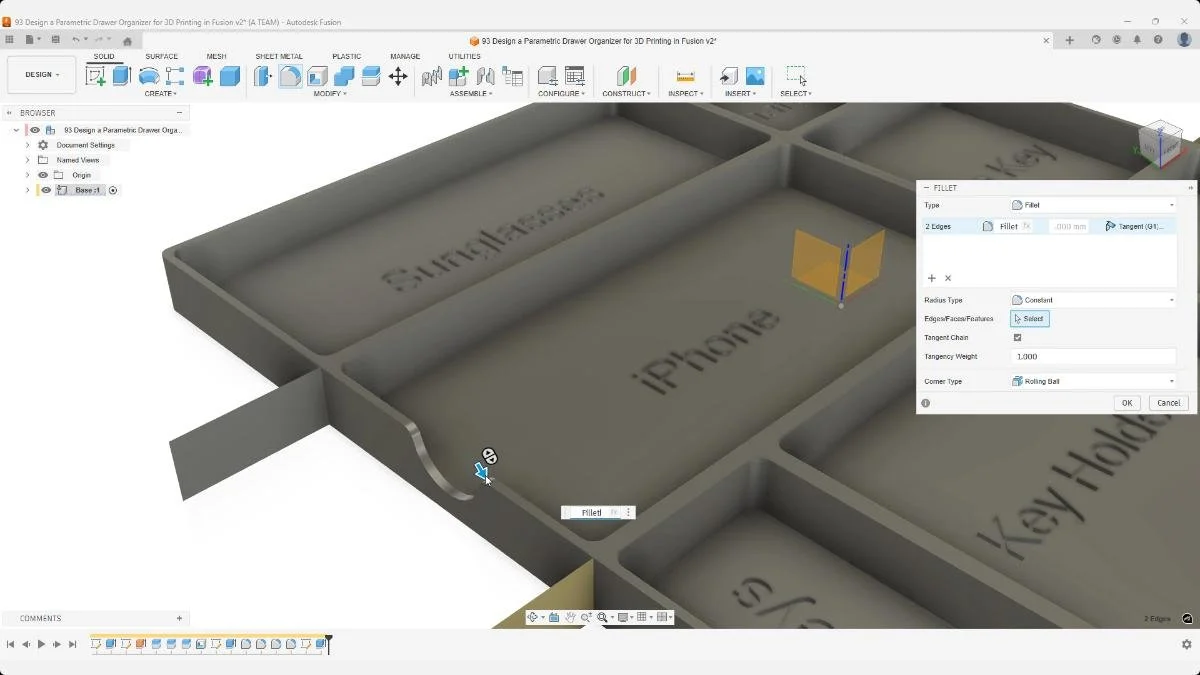The width and height of the screenshot is (1200, 675).
Task: Open the Corner Type Rolling Ball dropdown
Action: coord(1093,381)
